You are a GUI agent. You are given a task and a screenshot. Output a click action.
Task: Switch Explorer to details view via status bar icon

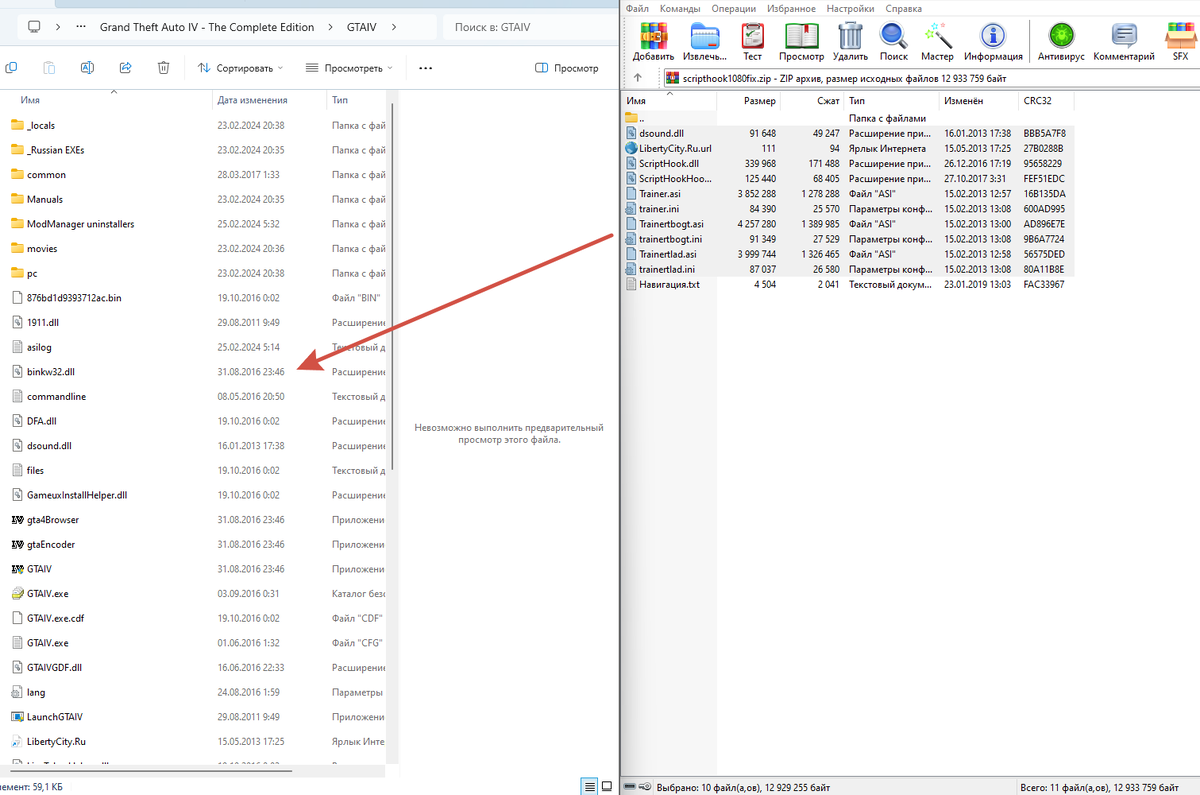590,787
